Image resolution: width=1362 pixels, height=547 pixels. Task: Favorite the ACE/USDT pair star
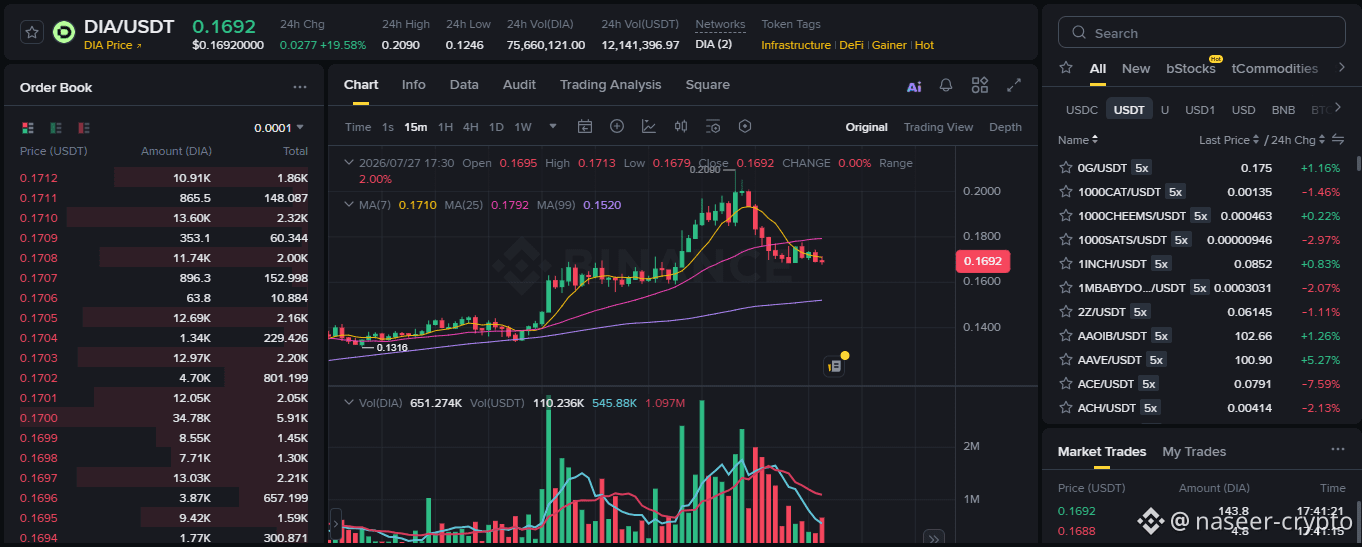tap(1066, 384)
